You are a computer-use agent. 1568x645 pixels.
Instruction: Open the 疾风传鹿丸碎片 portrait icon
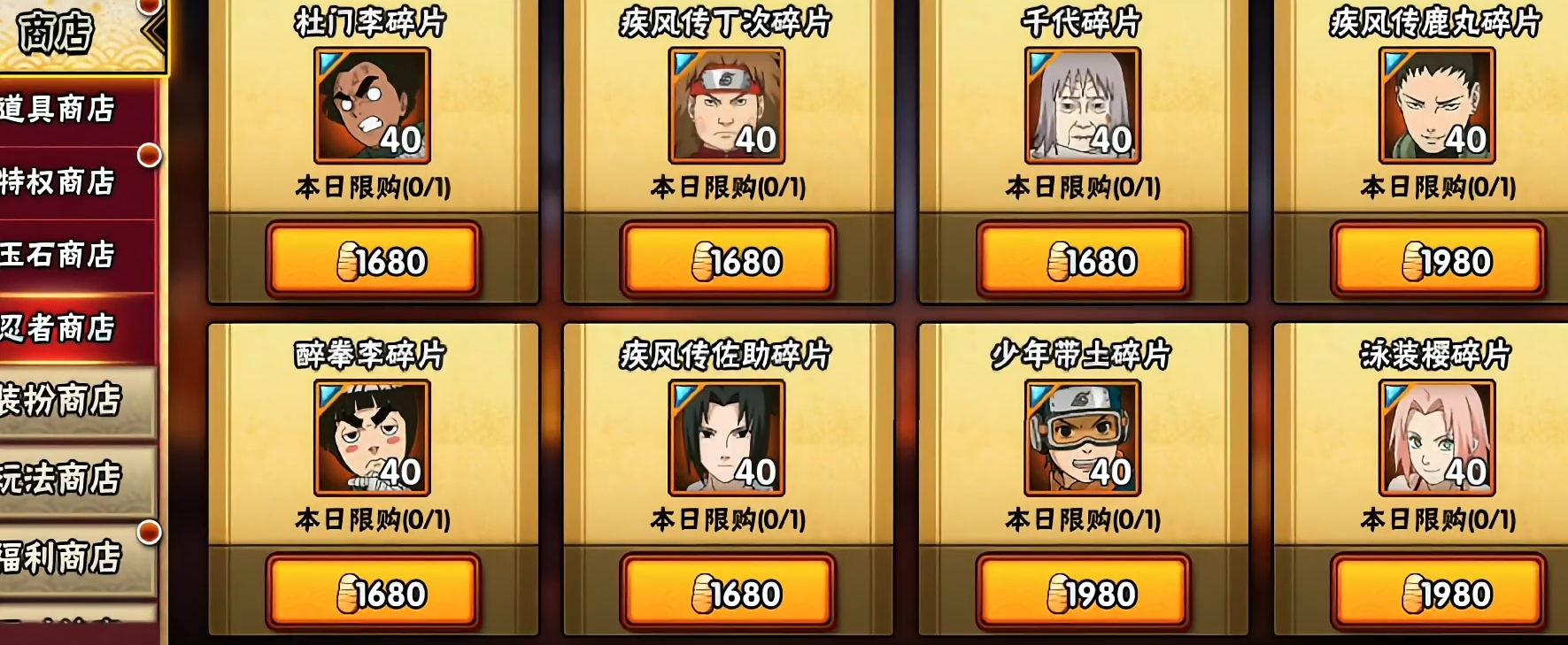[x=1437, y=105]
